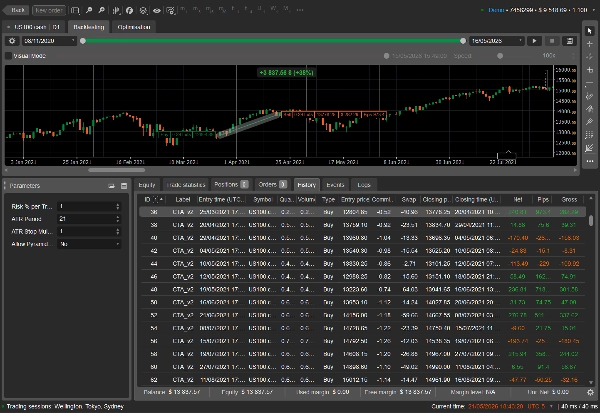Switch to the Logs tab
The width and height of the screenshot is (600, 413).
[364, 185]
